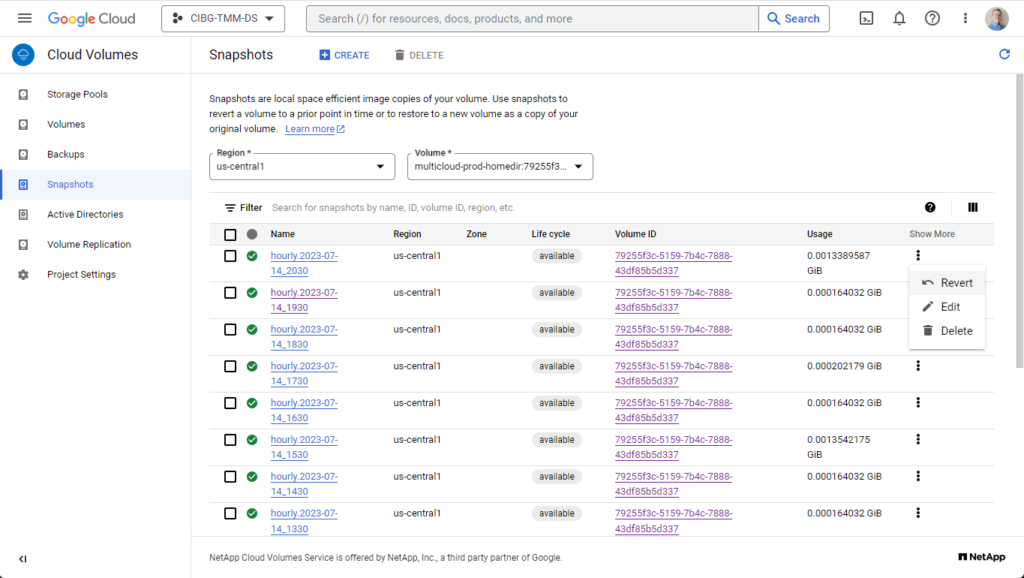Screen dimensions: 1024x578
Task: Select checkbox for hourly.2023-07-14_1430 snapshot
Action: click(230, 477)
